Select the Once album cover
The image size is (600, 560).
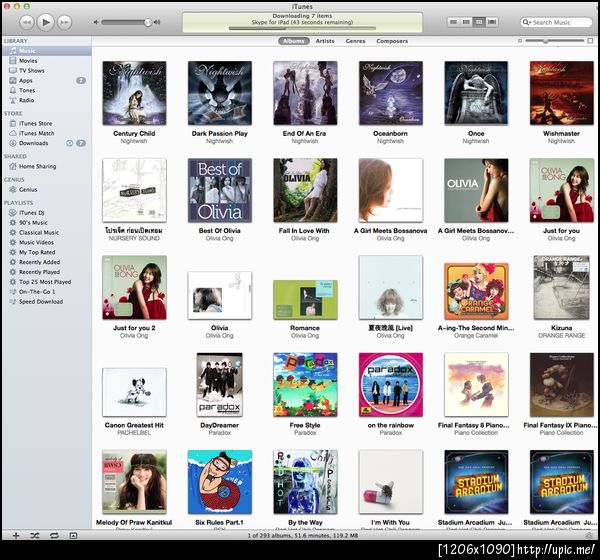click(476, 93)
